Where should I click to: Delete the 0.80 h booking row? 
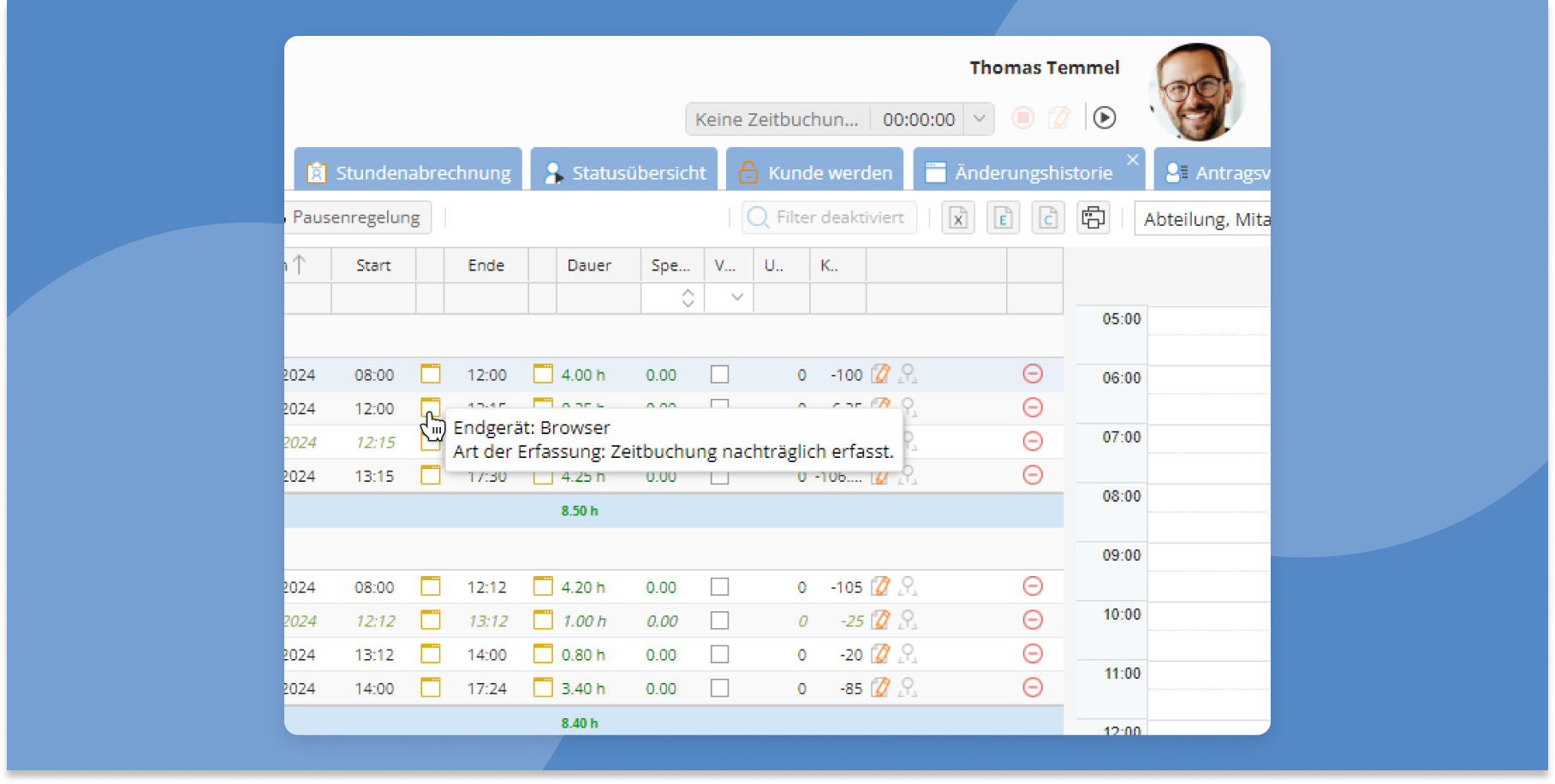click(x=1033, y=654)
